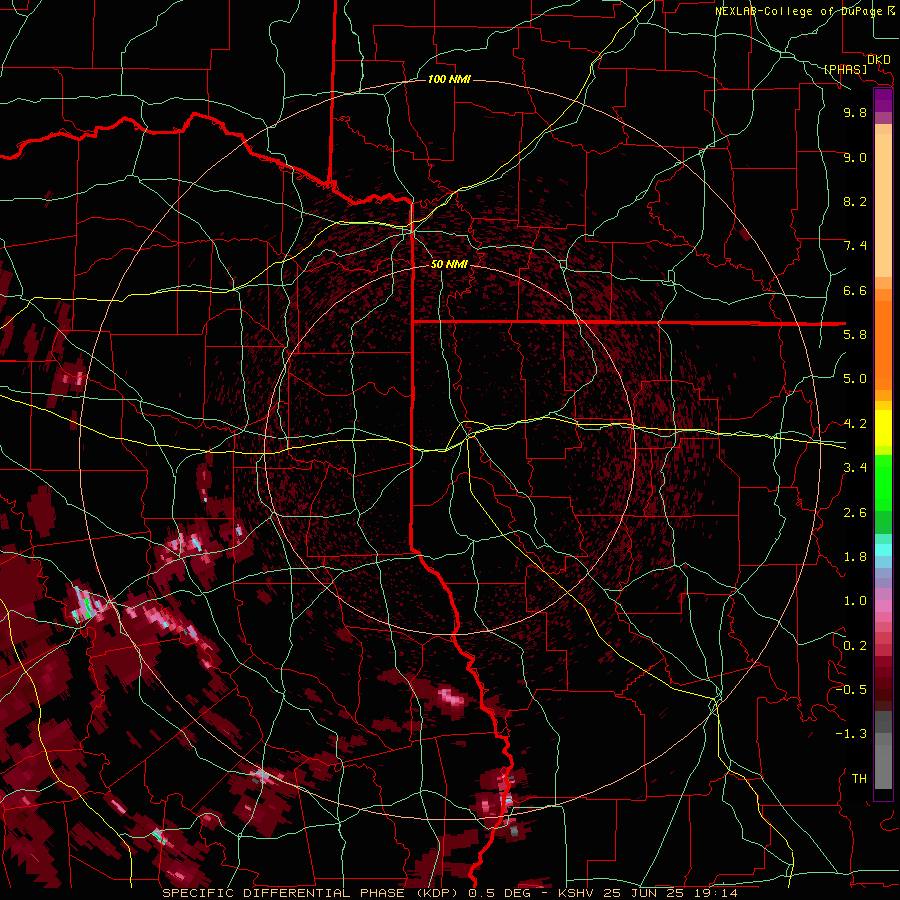The height and width of the screenshot is (900, 900).
Task: Pick the cyan color scale segment
Action: pos(883,550)
